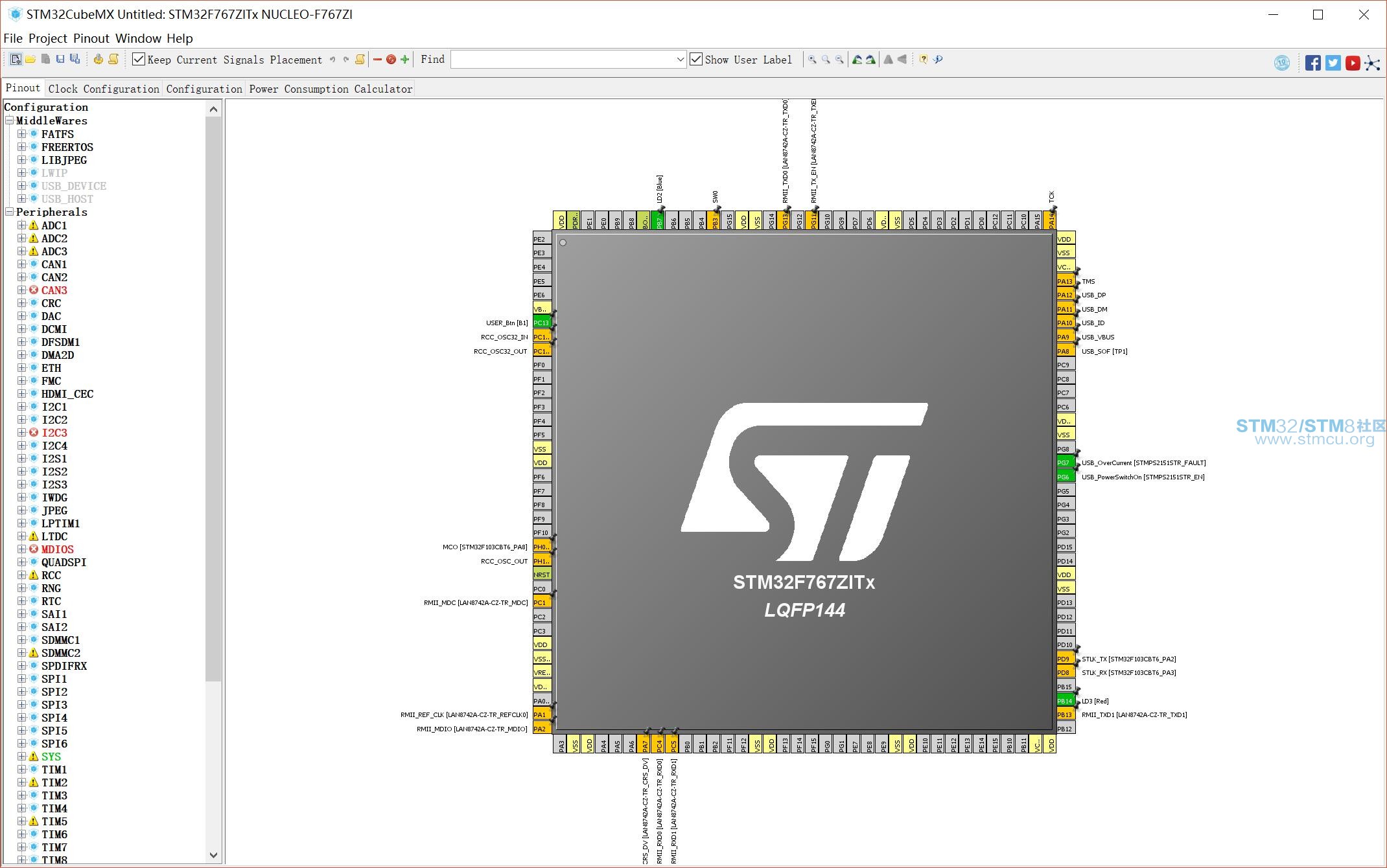Expand the FREERTOS middleware node
This screenshot has width=1387, height=868.
coord(22,147)
